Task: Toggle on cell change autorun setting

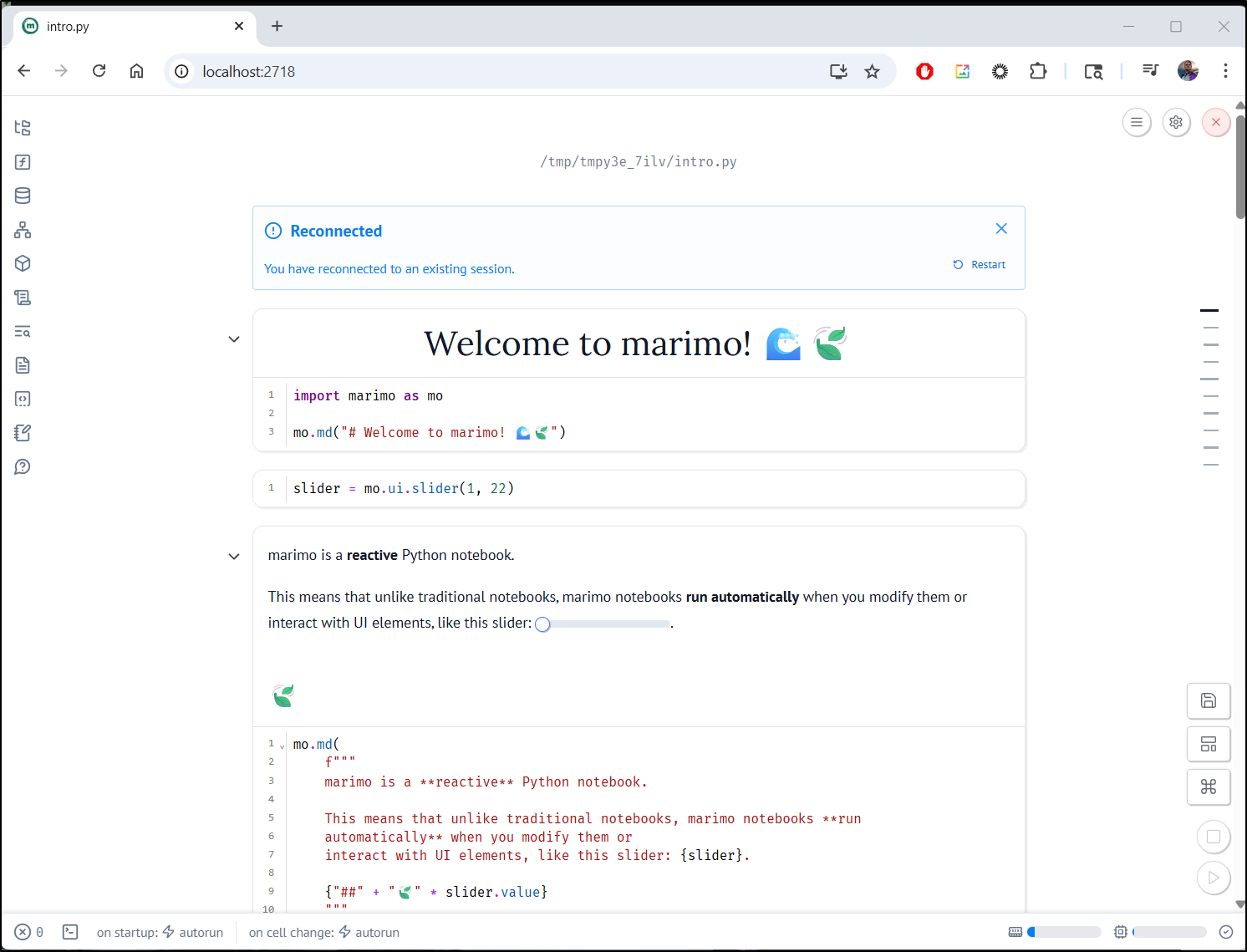Action: click(x=324, y=932)
